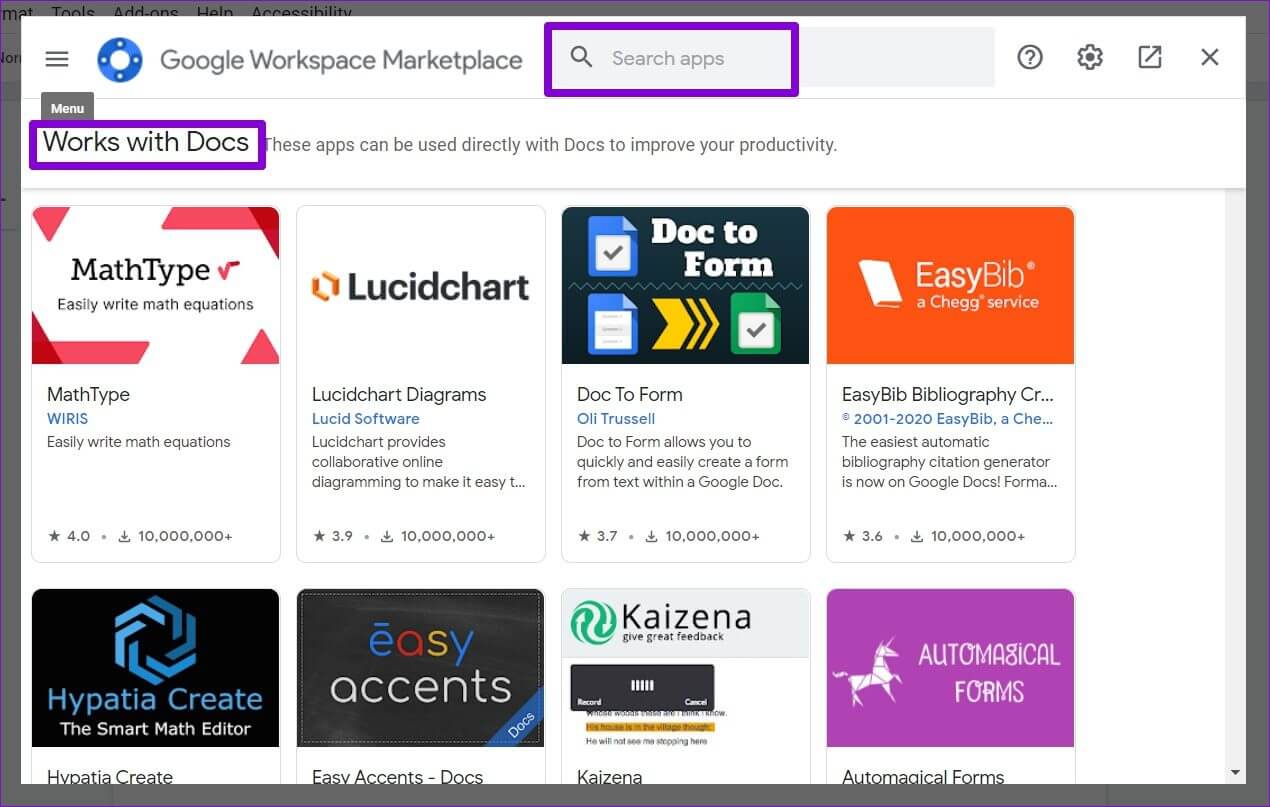The image size is (1270, 807).
Task: Click the Automagical Forms card title
Action: click(x=923, y=777)
